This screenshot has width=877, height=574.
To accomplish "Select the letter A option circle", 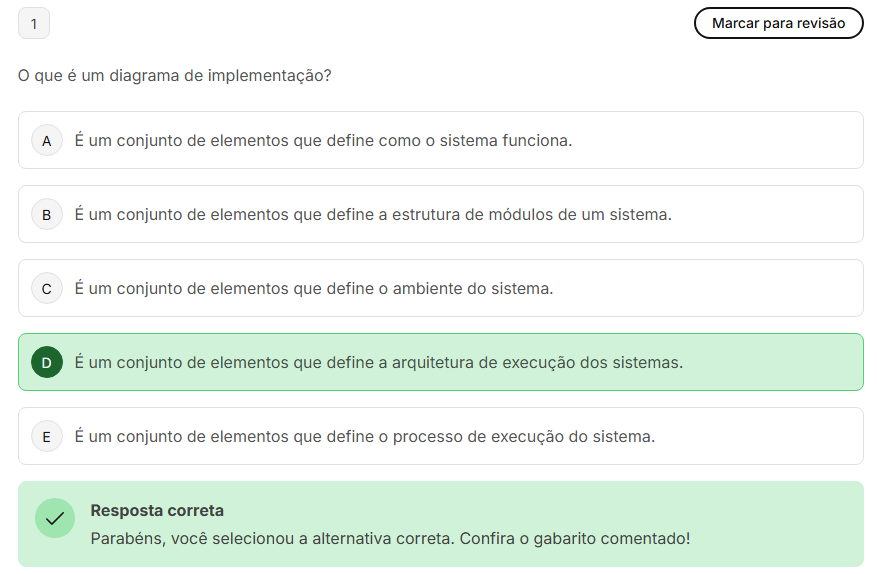I will coord(46,140).
